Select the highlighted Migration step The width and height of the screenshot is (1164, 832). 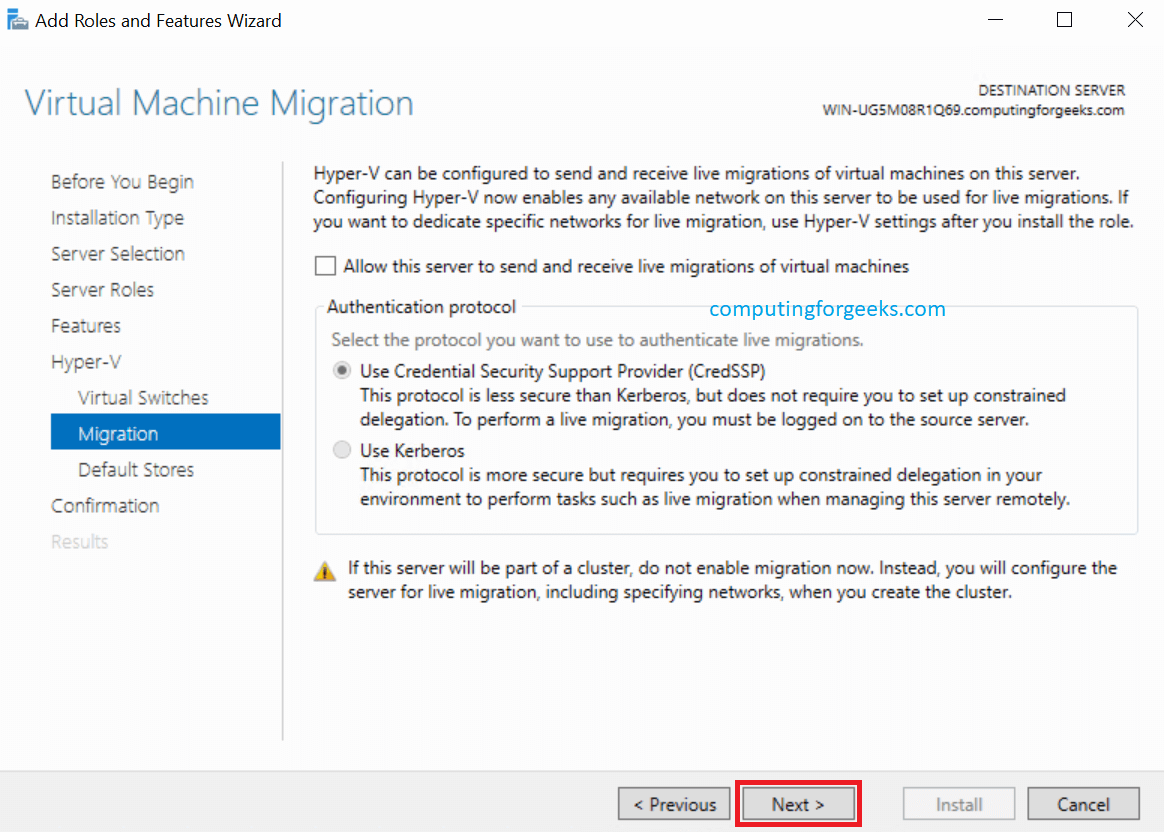[118, 434]
